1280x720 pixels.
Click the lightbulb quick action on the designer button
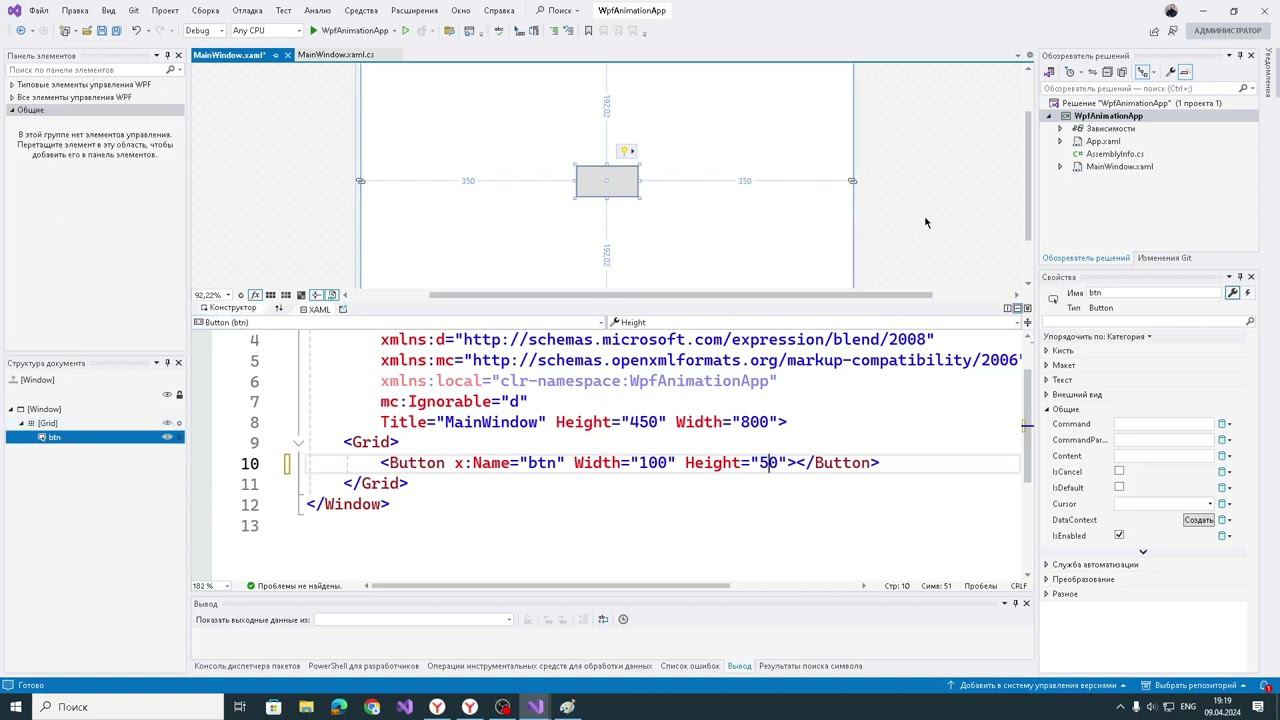coord(625,151)
